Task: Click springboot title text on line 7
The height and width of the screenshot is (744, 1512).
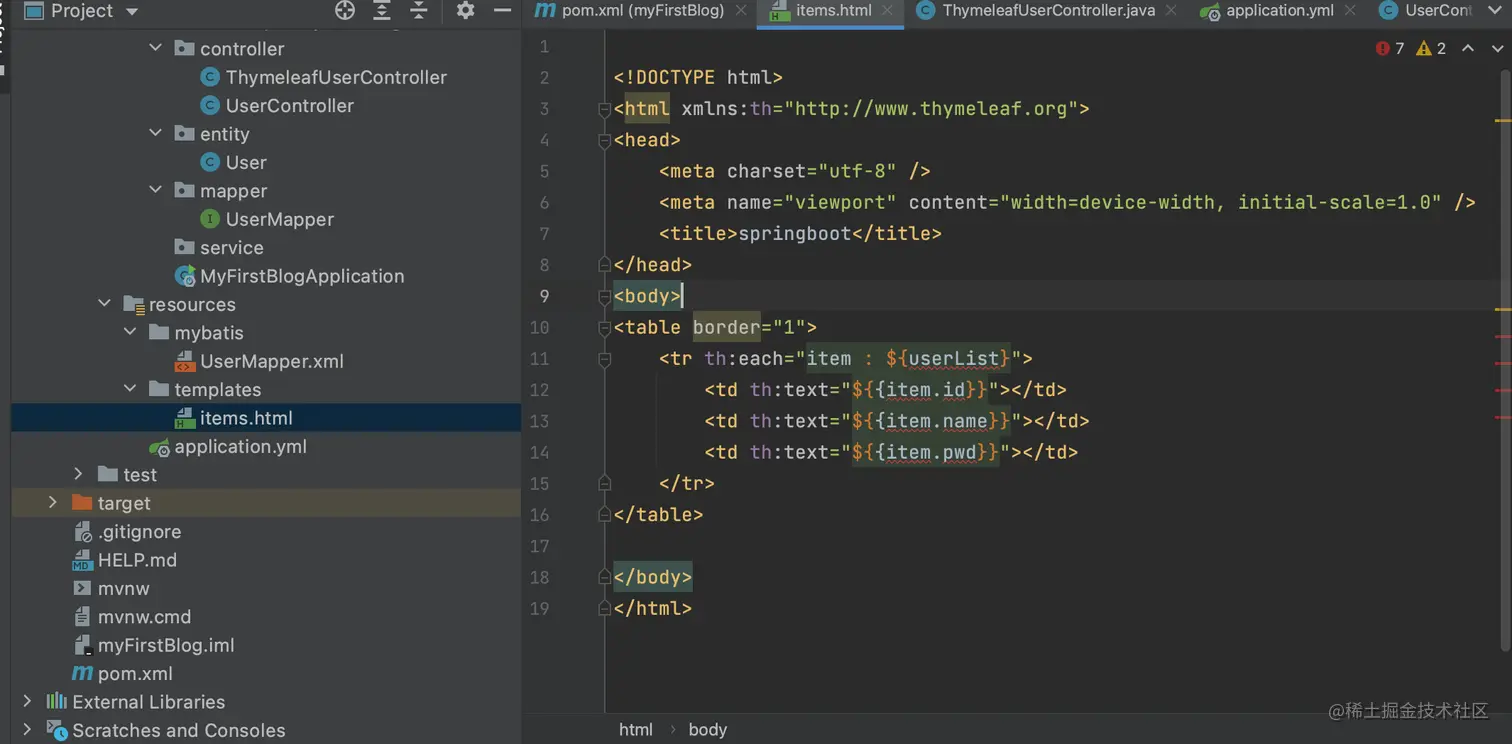Action: pyautogui.click(x=794, y=233)
